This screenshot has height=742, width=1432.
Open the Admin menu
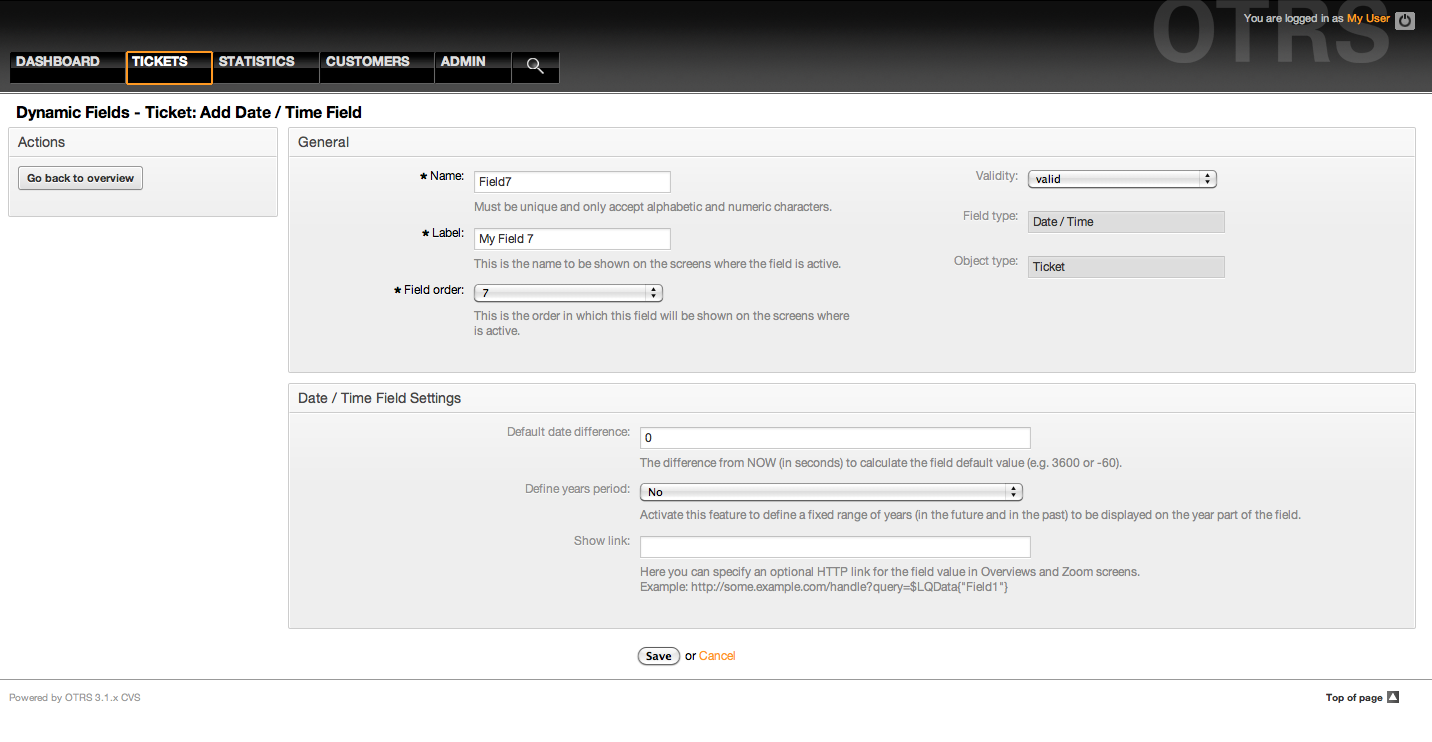[x=463, y=62]
